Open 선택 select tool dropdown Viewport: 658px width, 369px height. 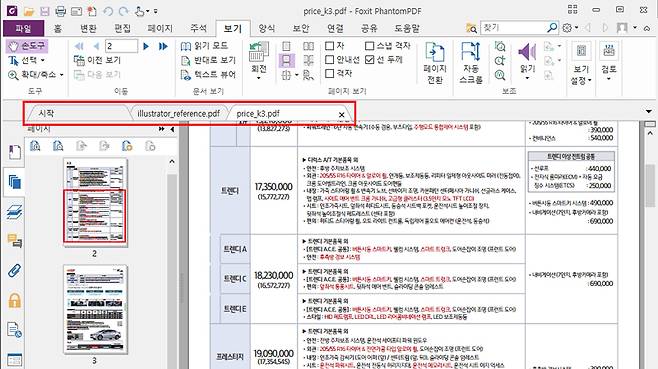(x=43, y=61)
